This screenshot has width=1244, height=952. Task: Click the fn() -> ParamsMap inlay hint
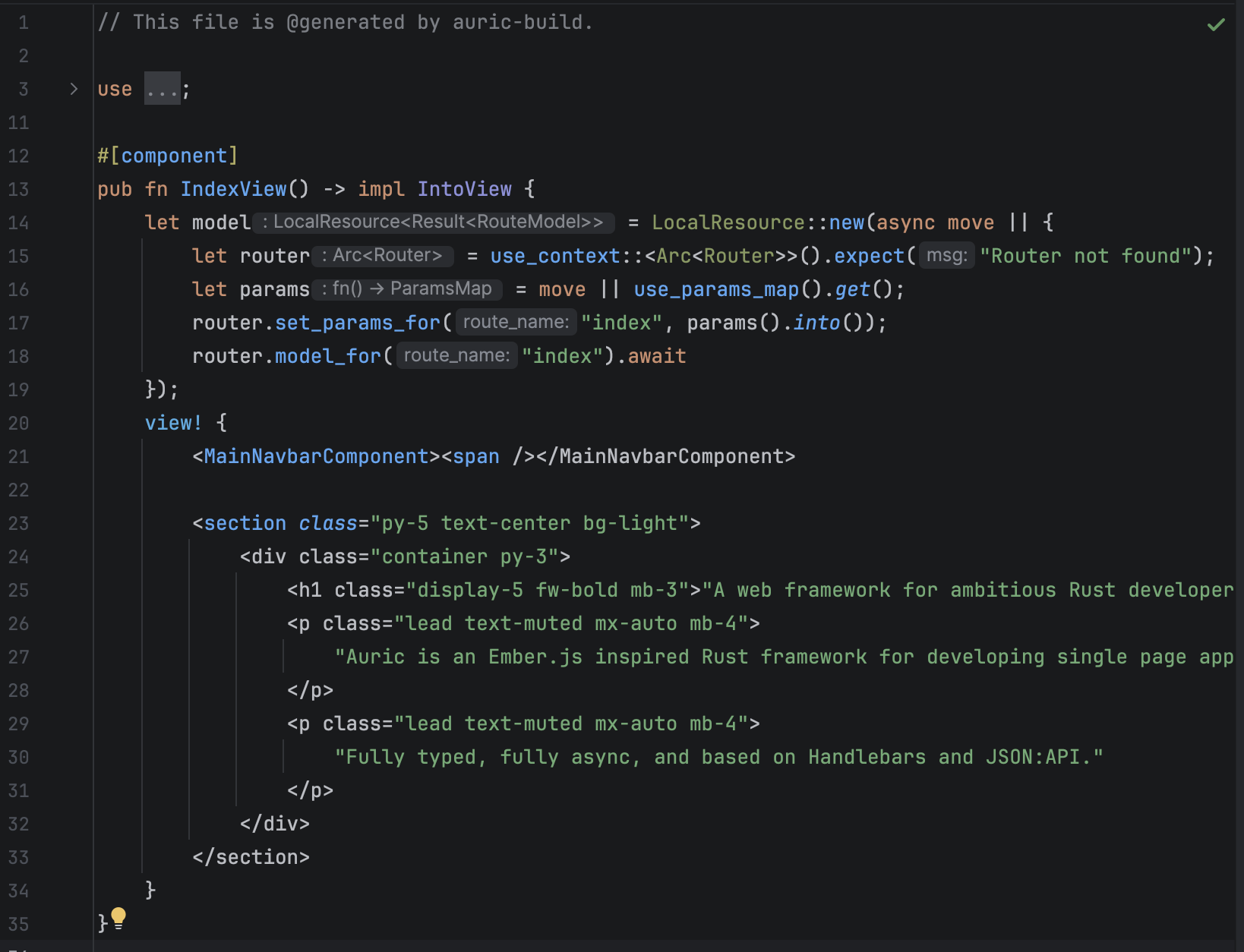tap(408, 289)
